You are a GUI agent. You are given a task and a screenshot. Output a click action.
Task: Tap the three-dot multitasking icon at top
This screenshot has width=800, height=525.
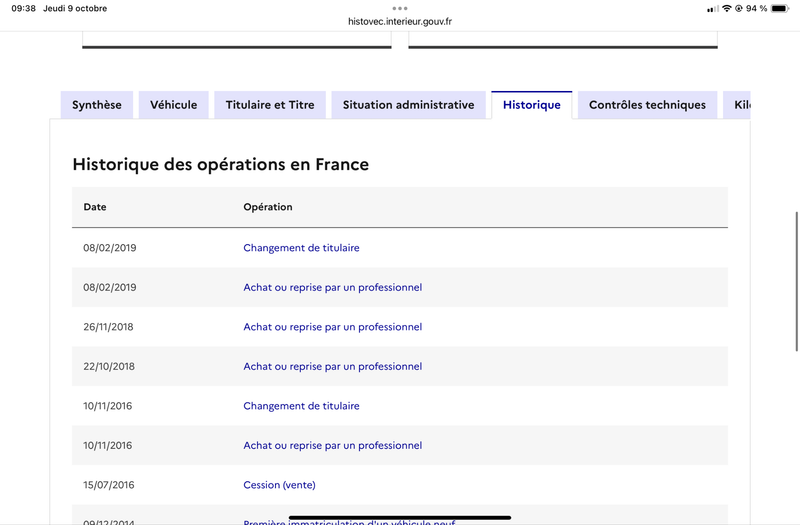click(x=400, y=8)
